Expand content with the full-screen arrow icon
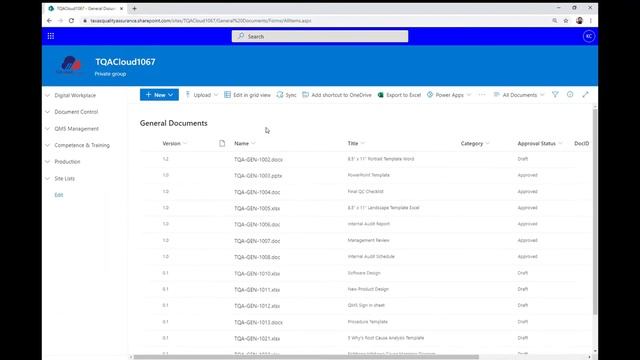640x360 pixels. [585, 95]
